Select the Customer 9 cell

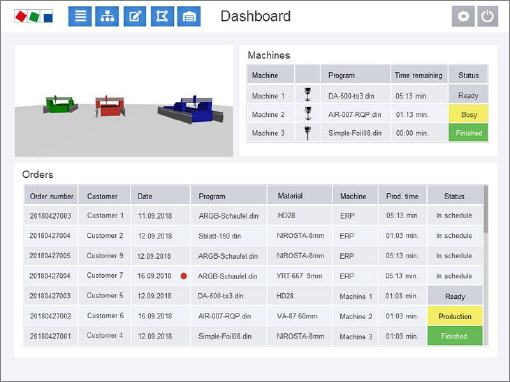pos(105,255)
